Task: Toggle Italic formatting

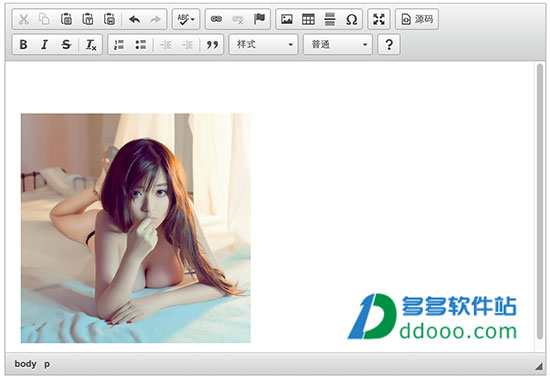Action: coord(45,44)
